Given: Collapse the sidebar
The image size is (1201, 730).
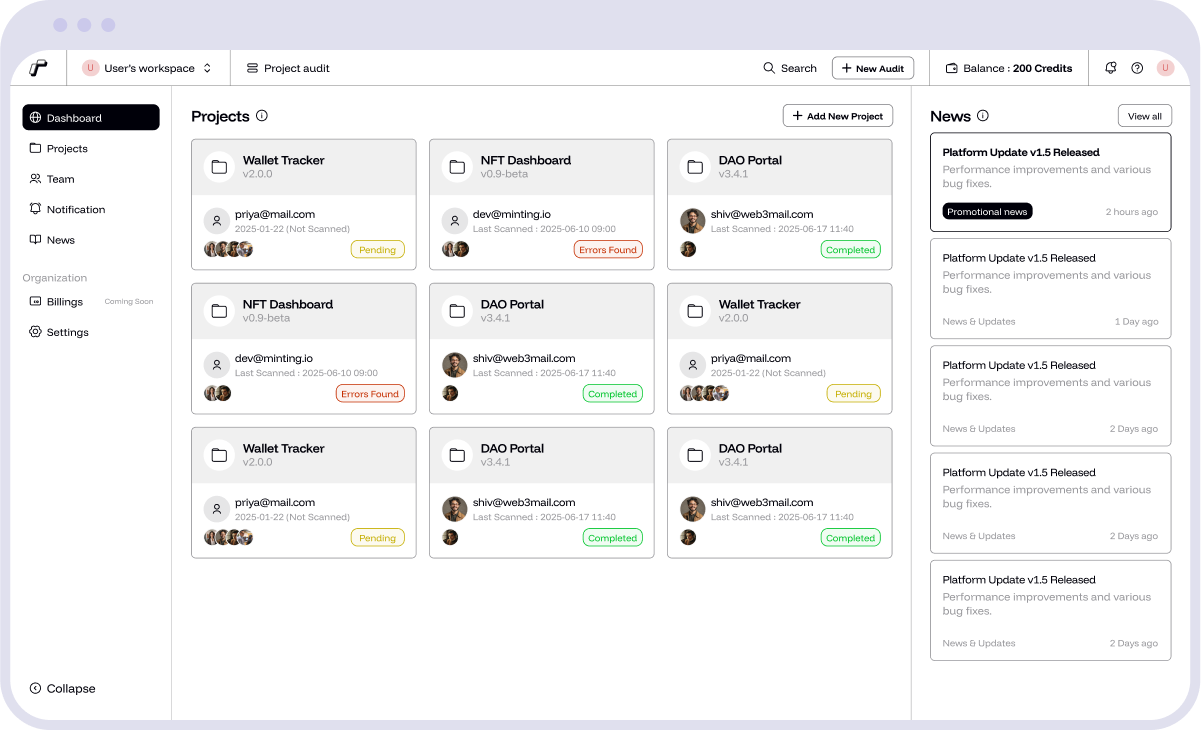Looking at the screenshot, I should pyautogui.click(x=62, y=688).
